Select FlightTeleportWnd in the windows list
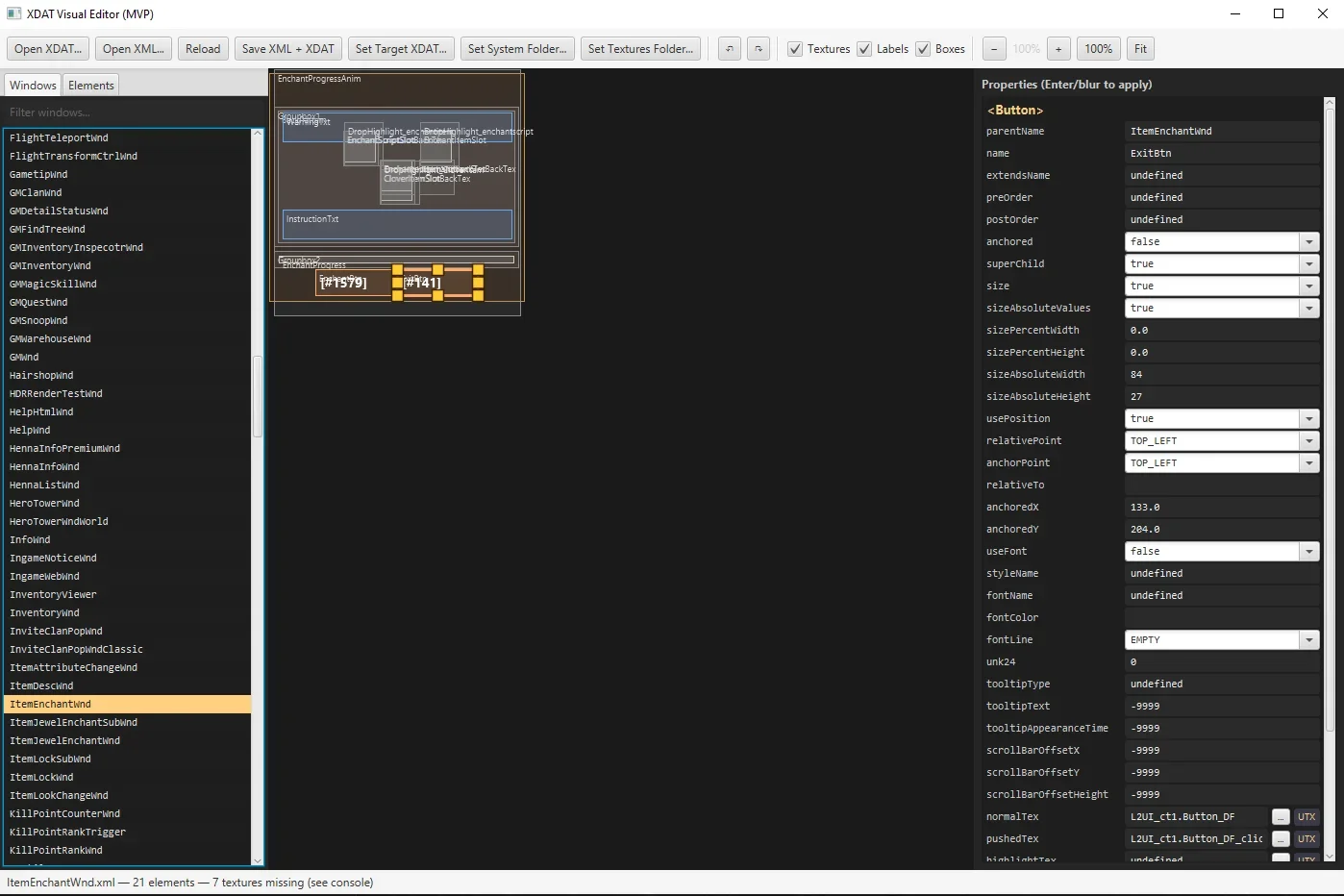 pyautogui.click(x=128, y=138)
